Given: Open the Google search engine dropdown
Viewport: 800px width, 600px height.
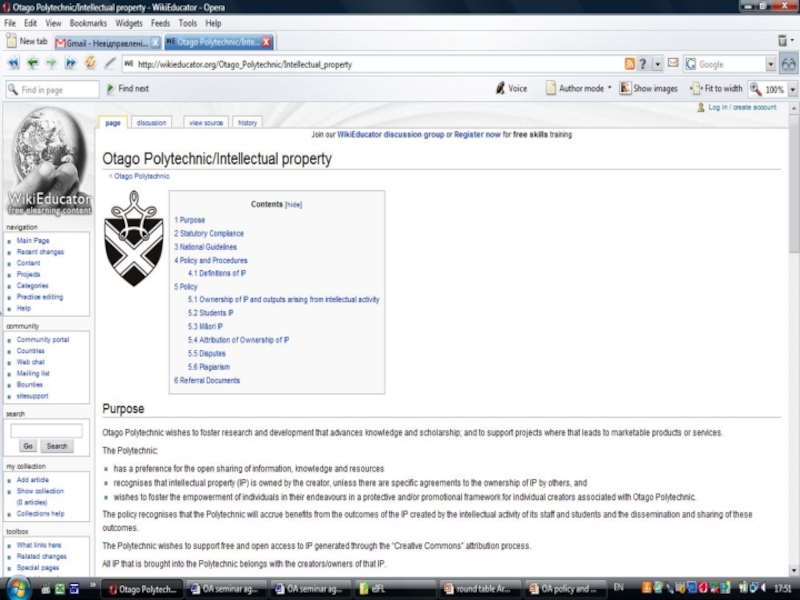Looking at the screenshot, I should tap(770, 64).
